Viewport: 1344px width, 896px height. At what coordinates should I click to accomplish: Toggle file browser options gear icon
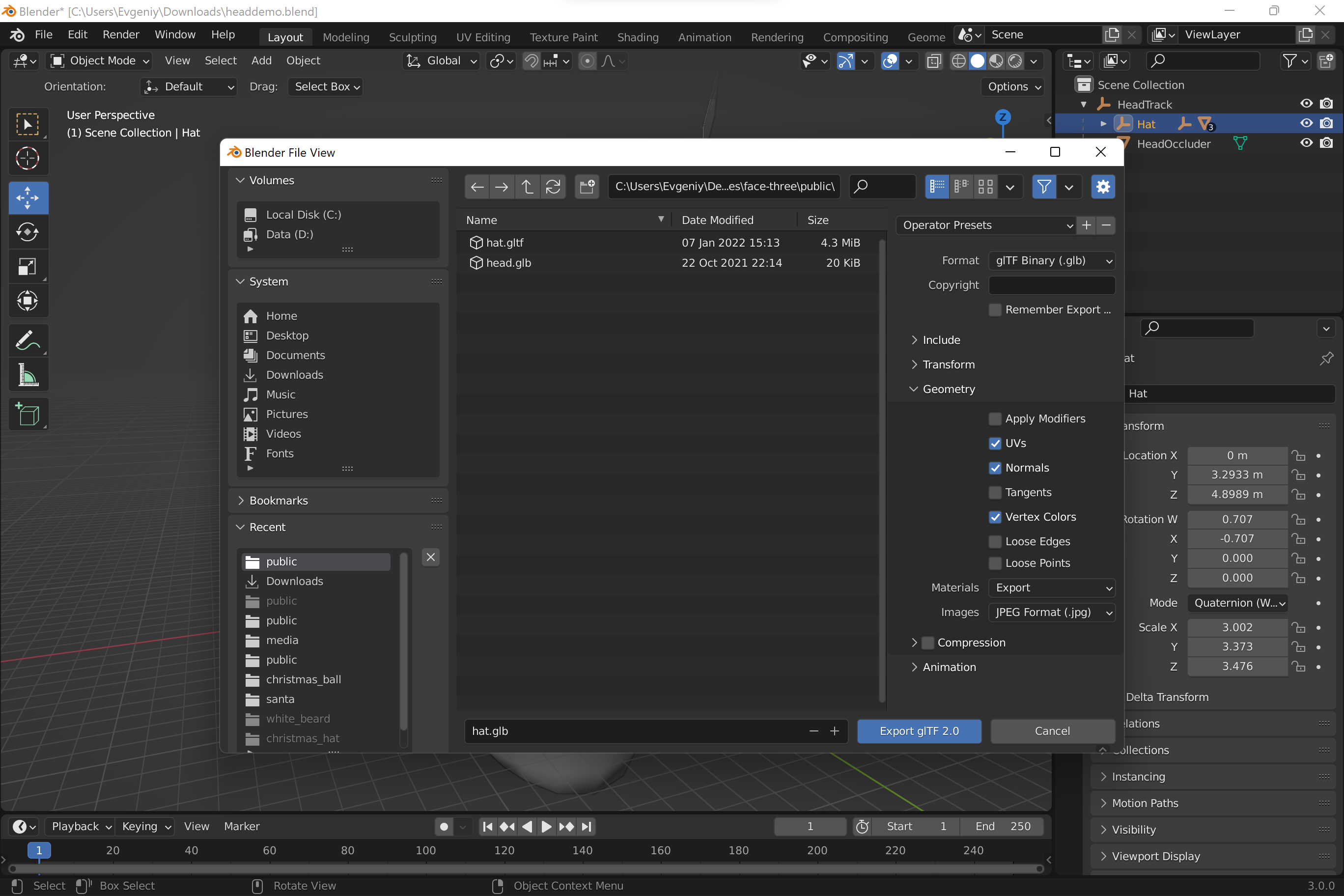click(x=1102, y=187)
